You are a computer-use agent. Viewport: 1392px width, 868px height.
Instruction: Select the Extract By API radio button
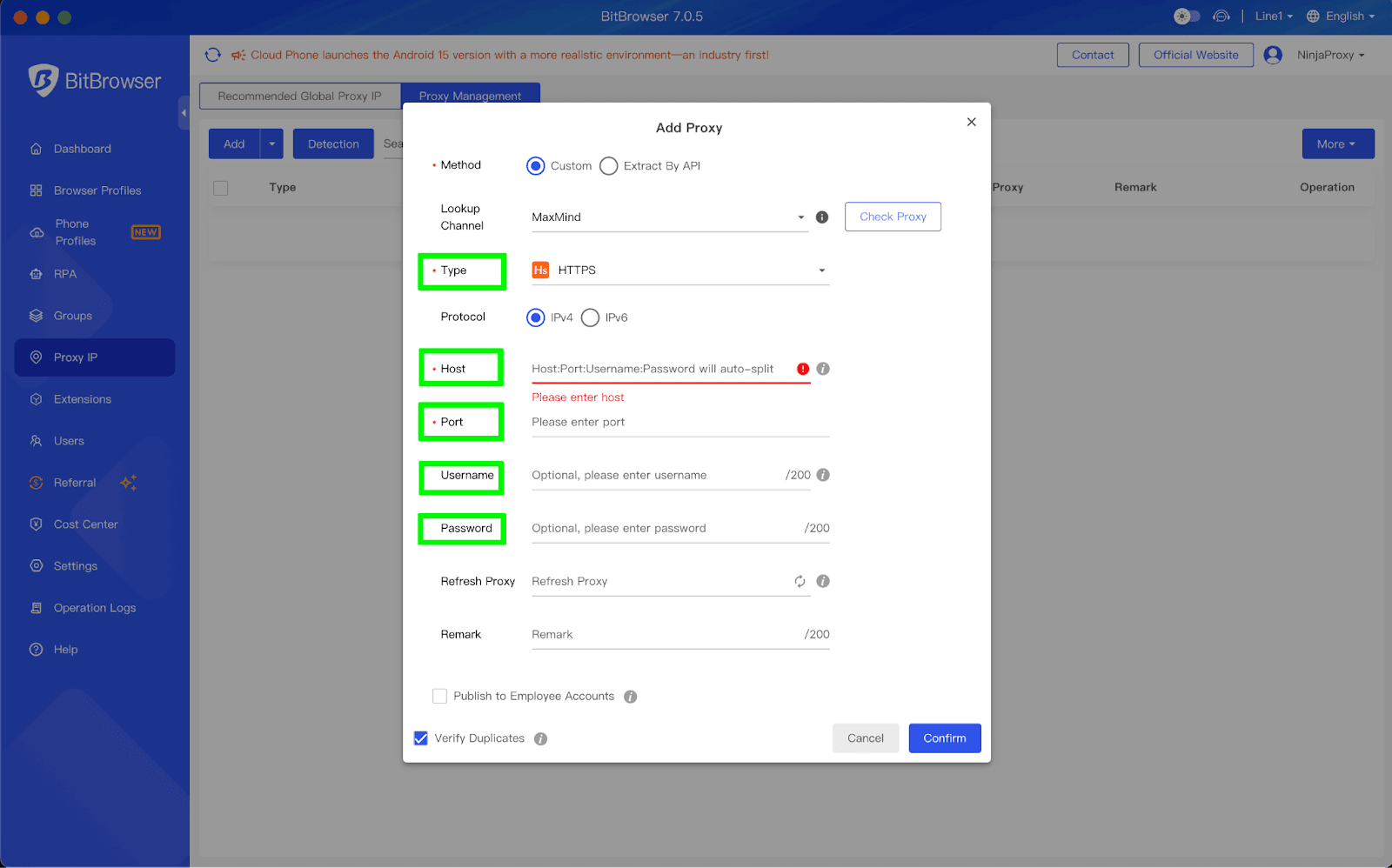tap(609, 166)
